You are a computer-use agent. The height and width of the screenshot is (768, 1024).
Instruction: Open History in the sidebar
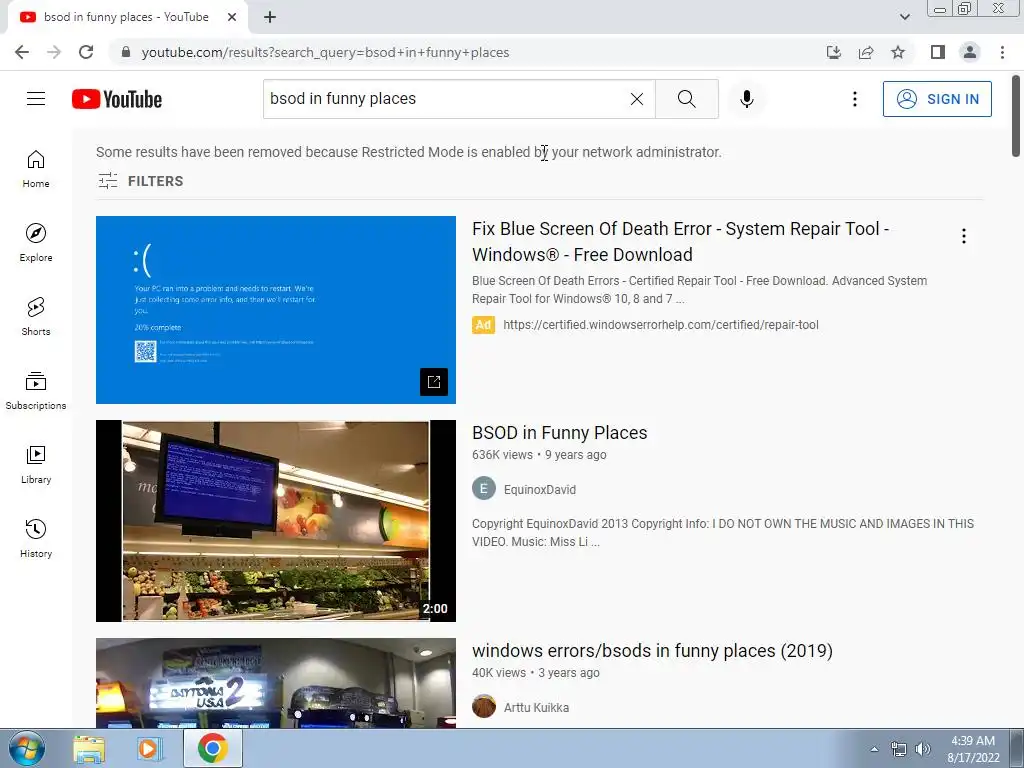pos(36,539)
